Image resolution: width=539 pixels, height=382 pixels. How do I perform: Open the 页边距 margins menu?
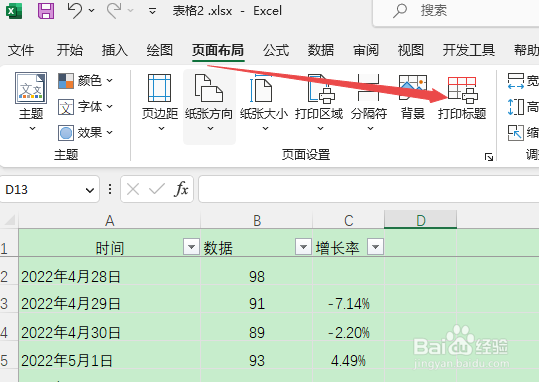tap(160, 103)
